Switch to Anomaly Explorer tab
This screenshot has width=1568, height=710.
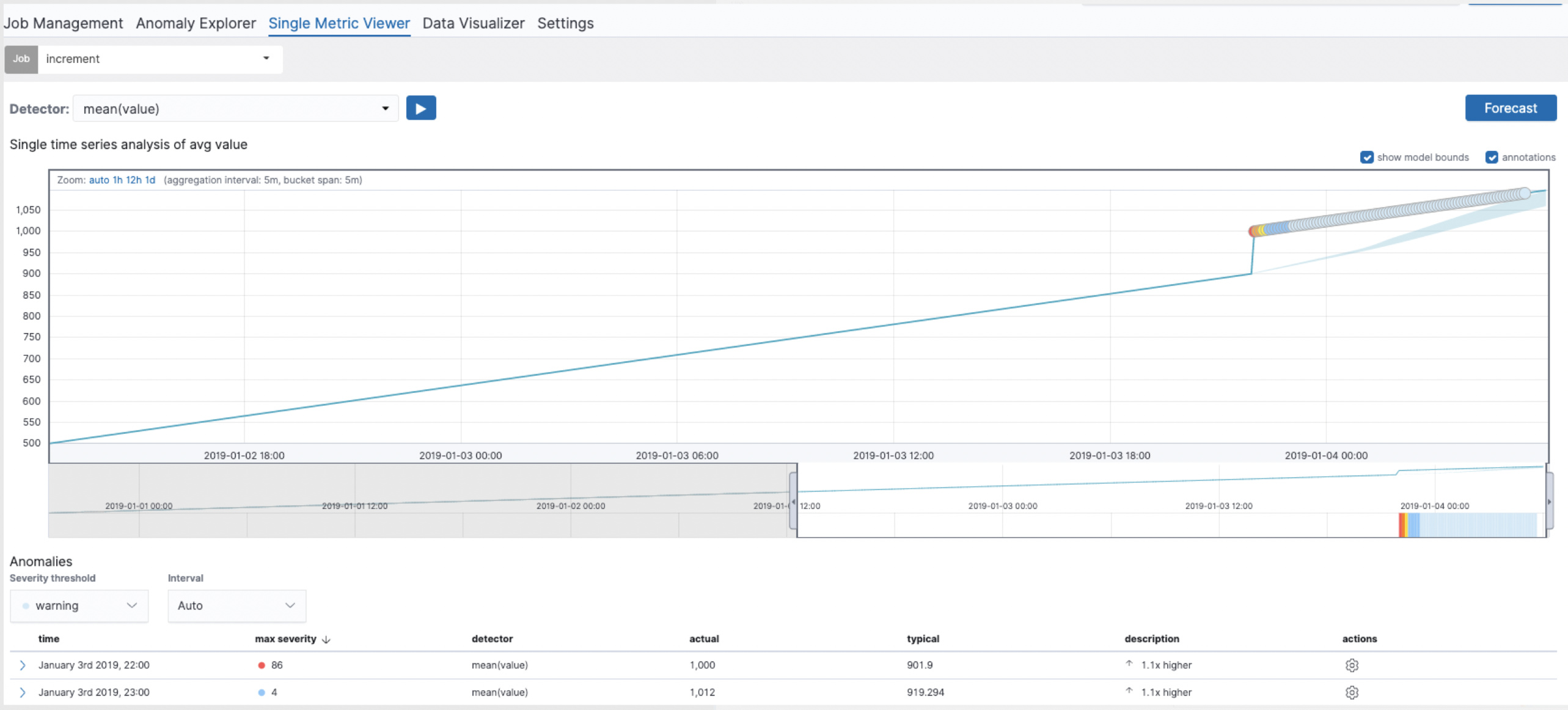pos(196,23)
